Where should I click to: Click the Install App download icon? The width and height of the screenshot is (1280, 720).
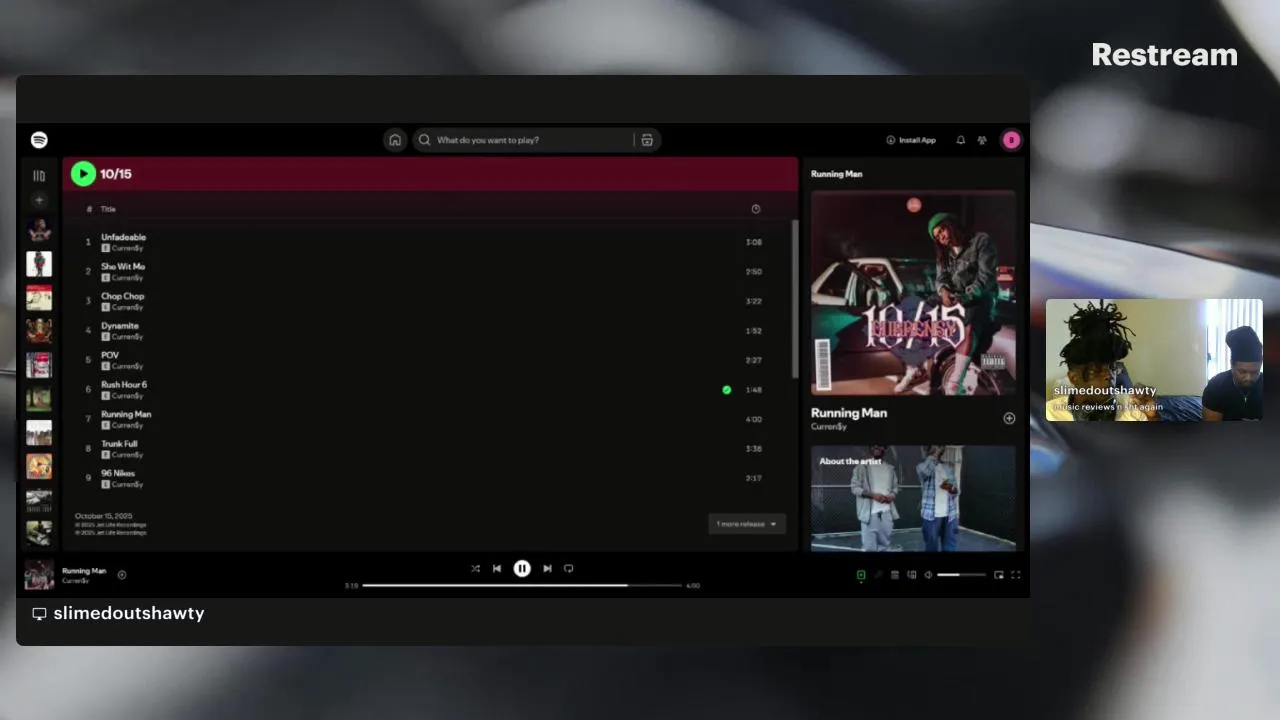[x=890, y=140]
